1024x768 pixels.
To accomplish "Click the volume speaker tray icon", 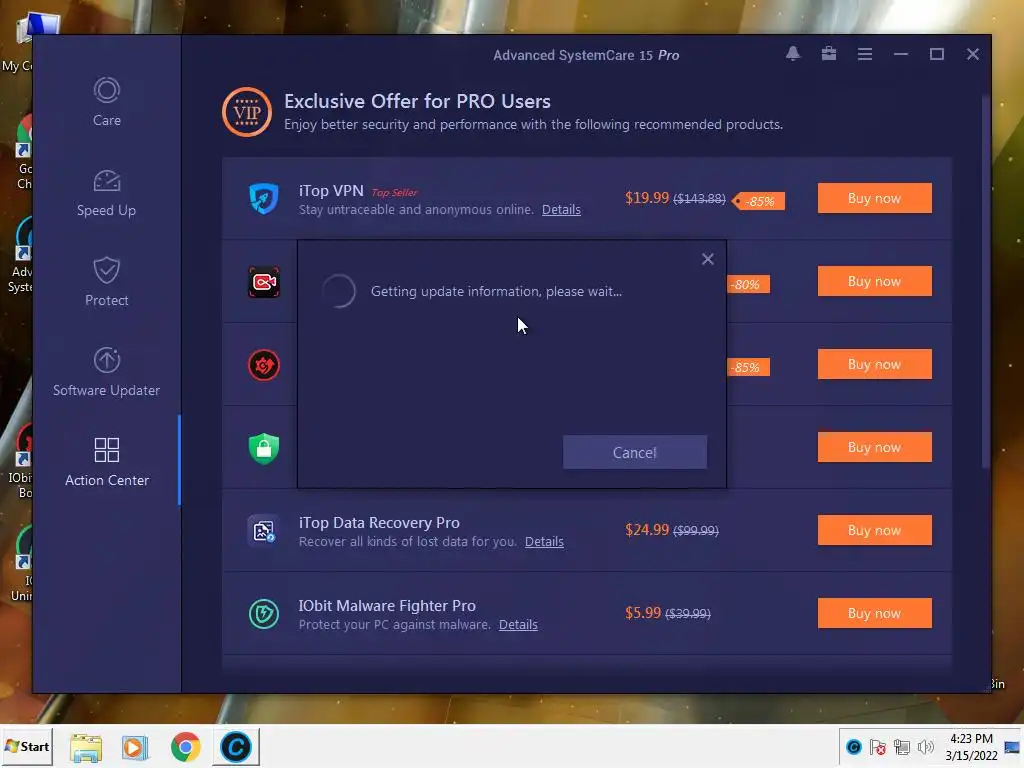I will [925, 747].
